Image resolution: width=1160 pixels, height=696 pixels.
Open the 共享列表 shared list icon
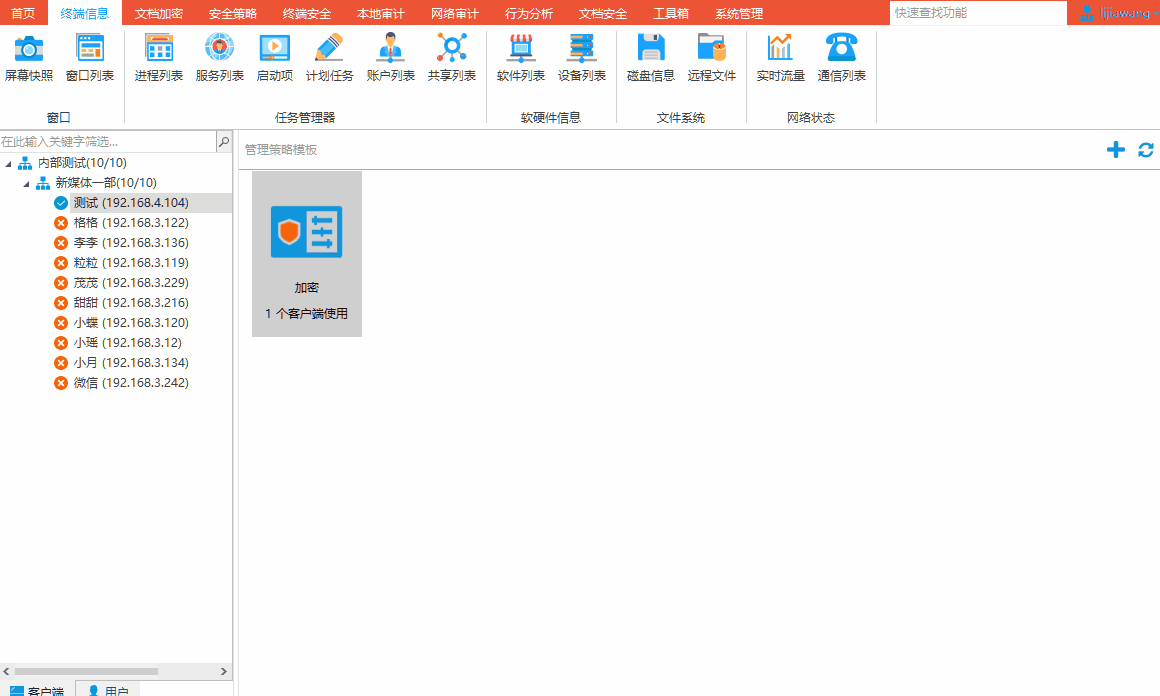point(451,48)
